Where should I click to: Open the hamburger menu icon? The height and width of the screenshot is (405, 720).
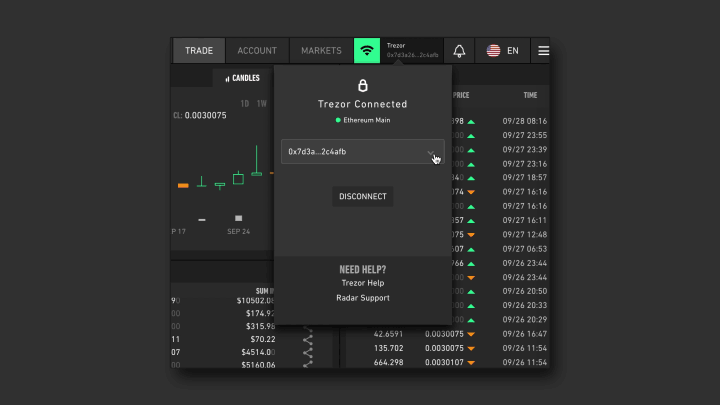[543, 51]
